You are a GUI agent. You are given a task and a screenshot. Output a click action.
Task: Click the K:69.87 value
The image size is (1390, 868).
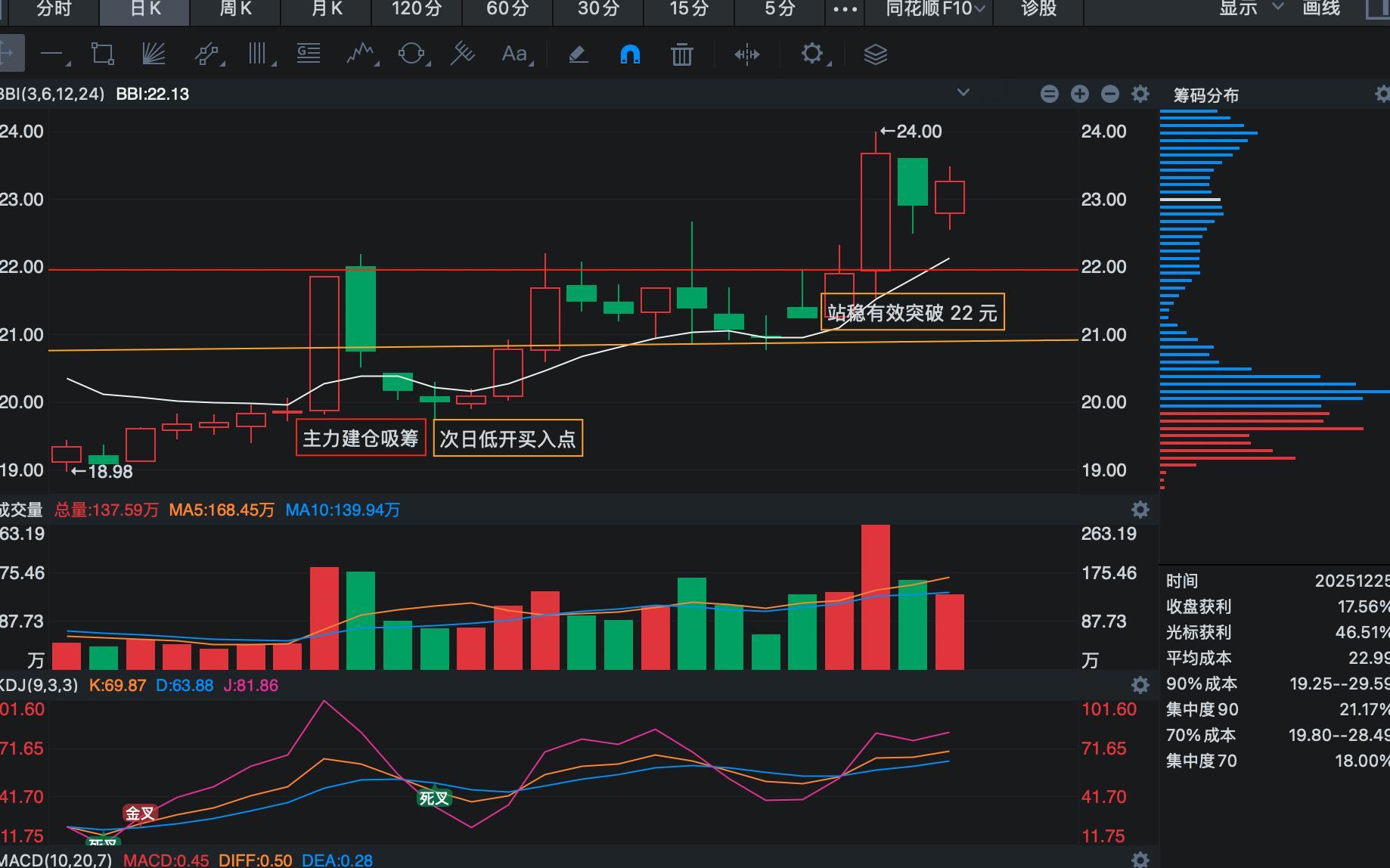pos(117,685)
